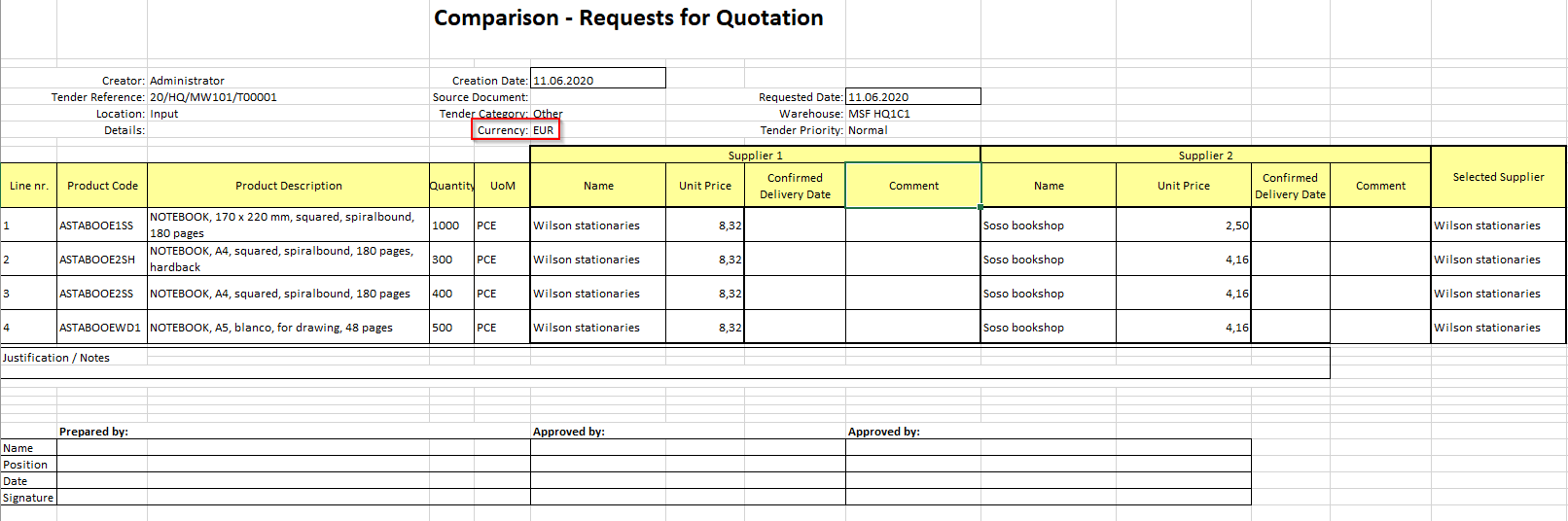Viewport: 1568px width, 521px height.
Task: Click the Prepared by Name input cell
Action: pos(292,448)
